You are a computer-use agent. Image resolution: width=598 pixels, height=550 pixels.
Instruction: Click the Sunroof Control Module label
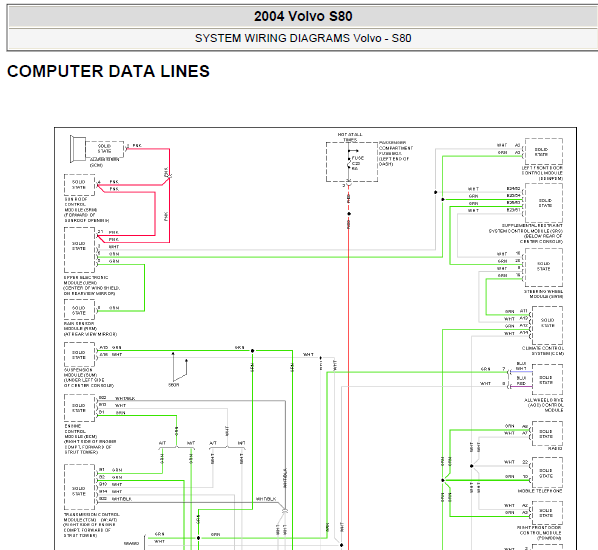[87, 210]
